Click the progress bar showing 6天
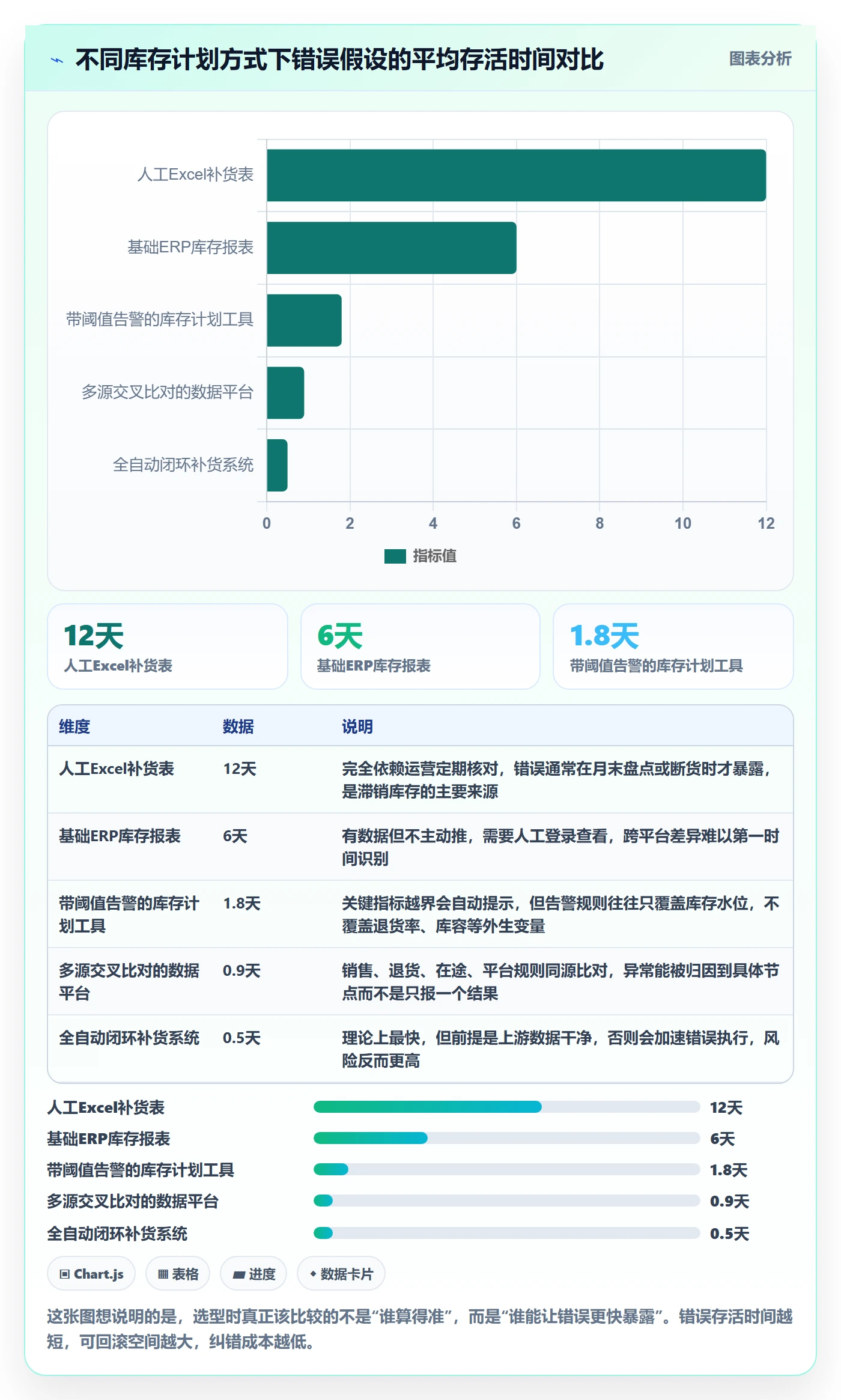Screen dimensions: 841x1400 tap(507, 1138)
